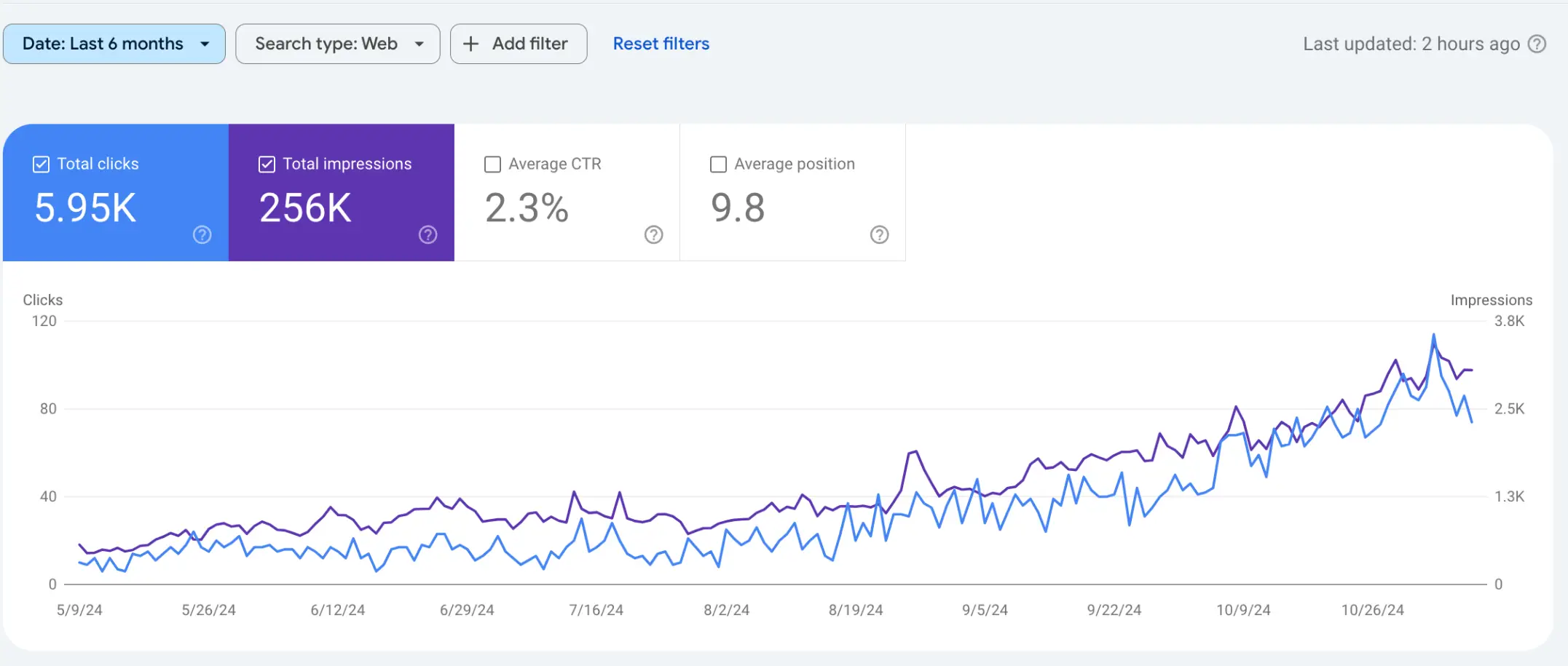The width and height of the screenshot is (1568, 666).
Task: Click the 5/26/24 date label on chart
Action: click(209, 610)
